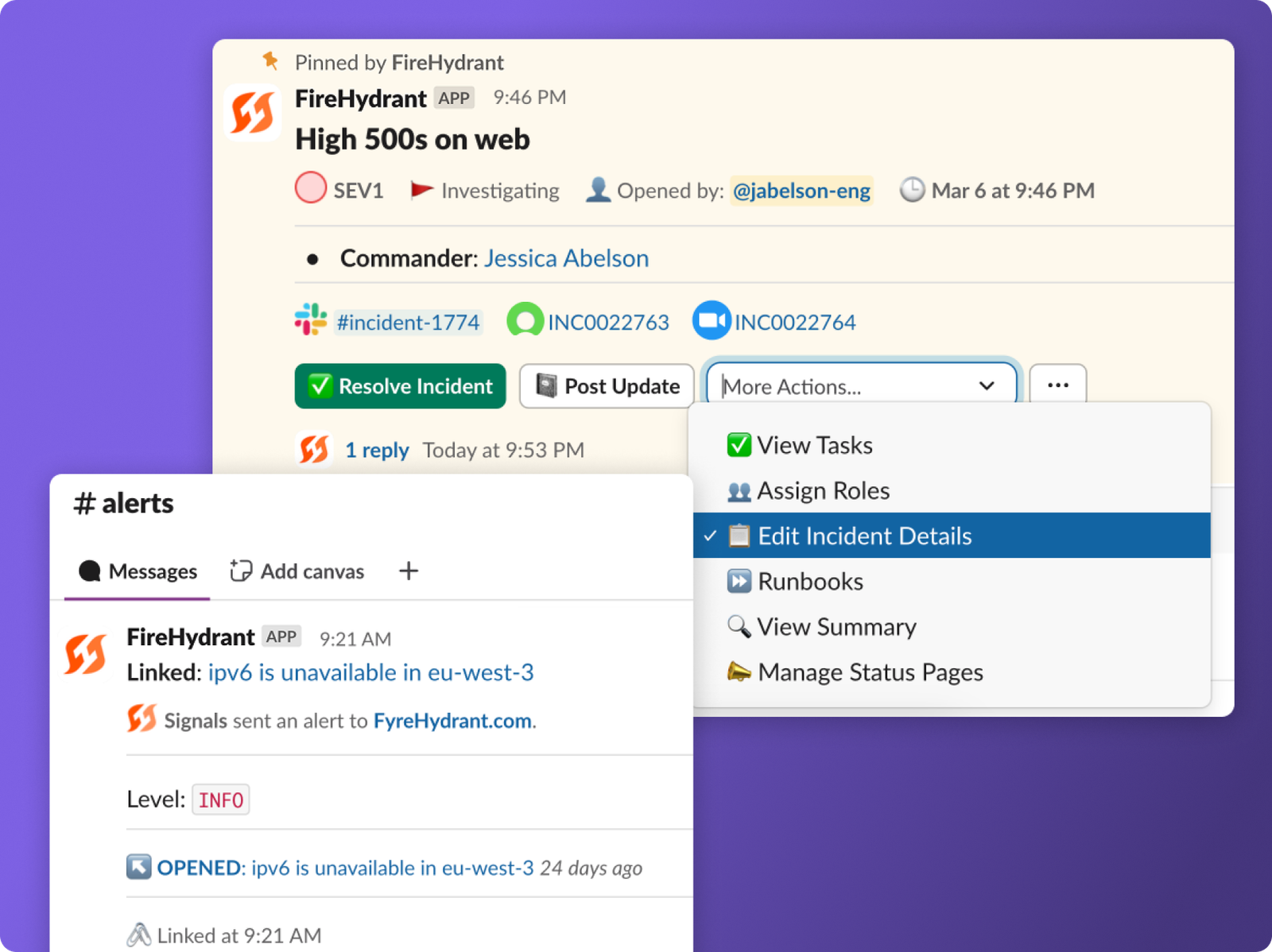The height and width of the screenshot is (952, 1272).
Task: Click the FireHydrant sender name in alerts message
Action: tap(190, 637)
